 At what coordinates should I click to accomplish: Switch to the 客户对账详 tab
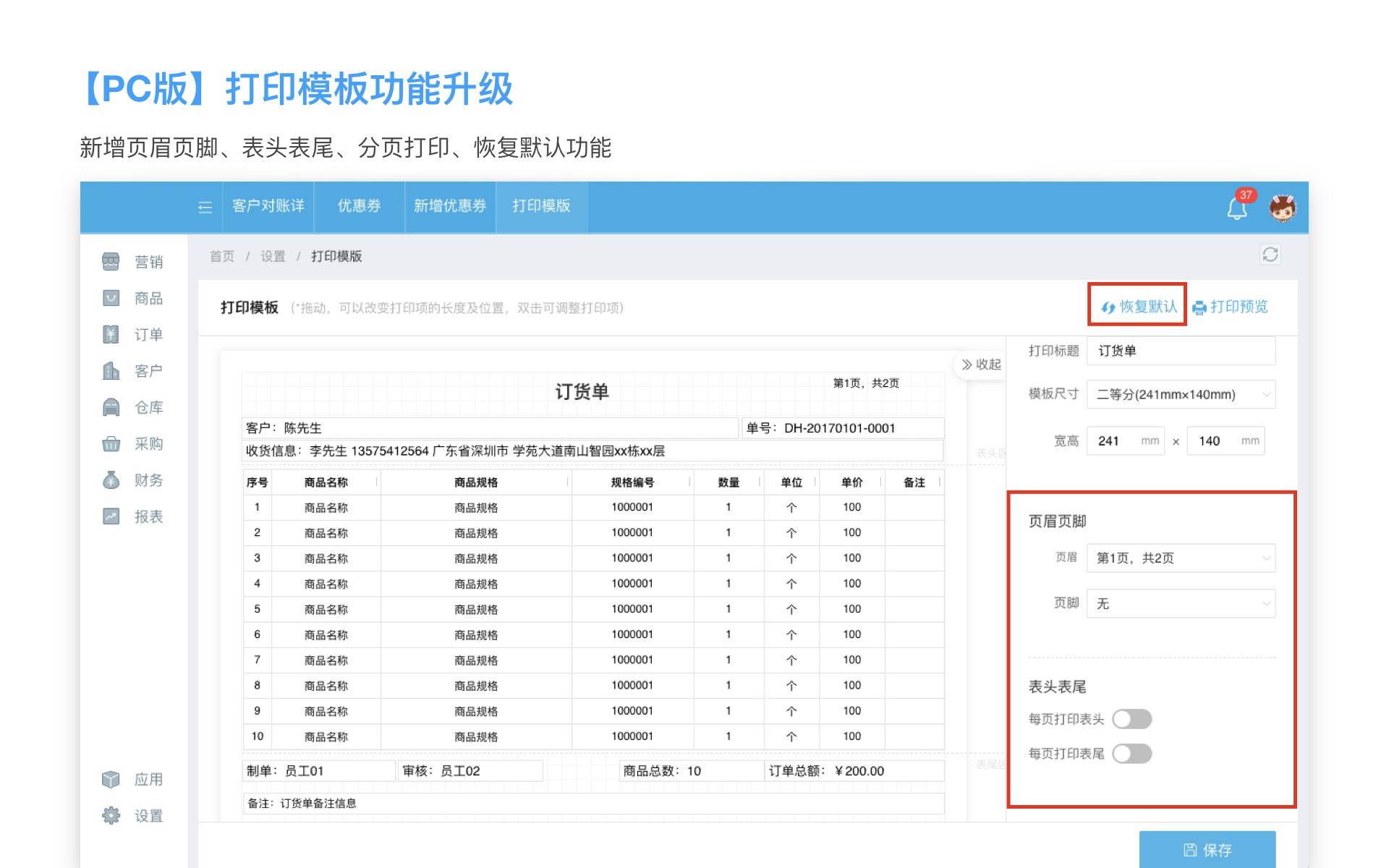268,206
